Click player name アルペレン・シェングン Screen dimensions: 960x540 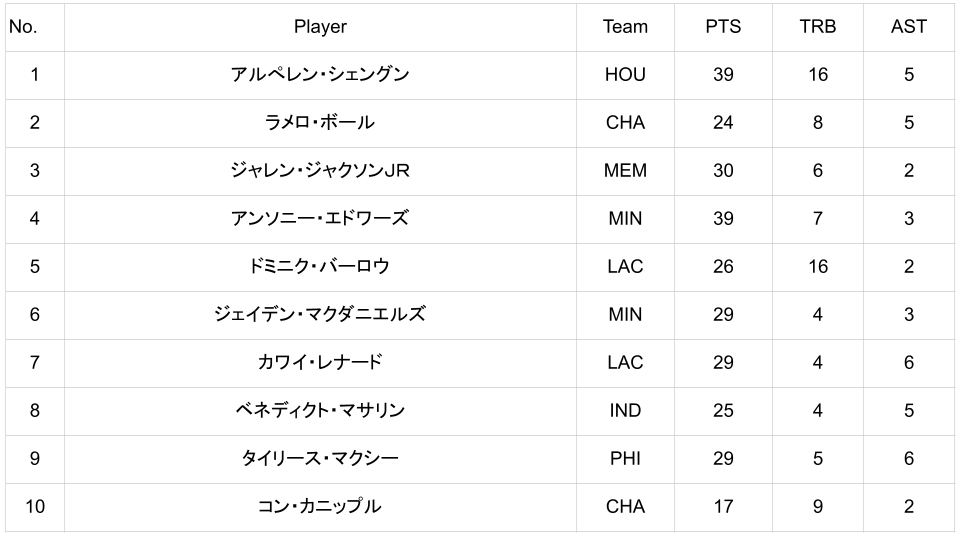(320, 75)
